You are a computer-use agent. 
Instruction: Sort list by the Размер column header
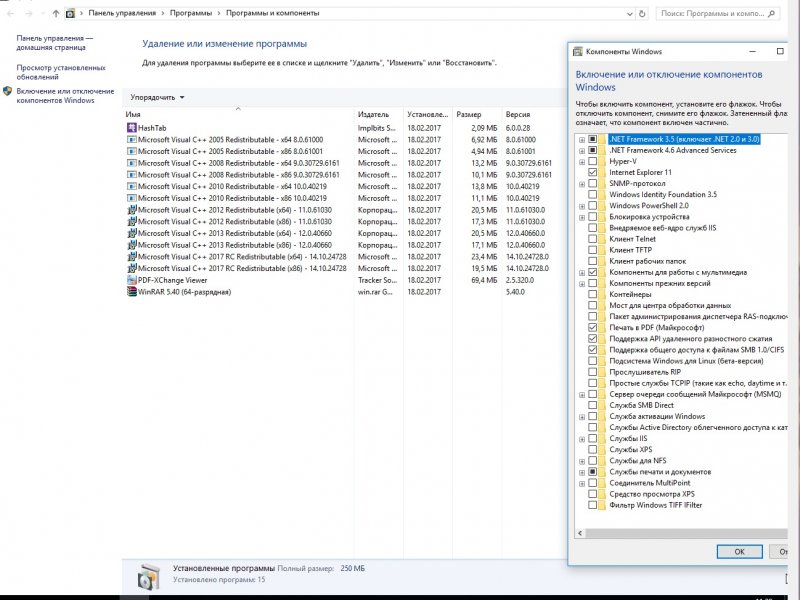coord(477,114)
